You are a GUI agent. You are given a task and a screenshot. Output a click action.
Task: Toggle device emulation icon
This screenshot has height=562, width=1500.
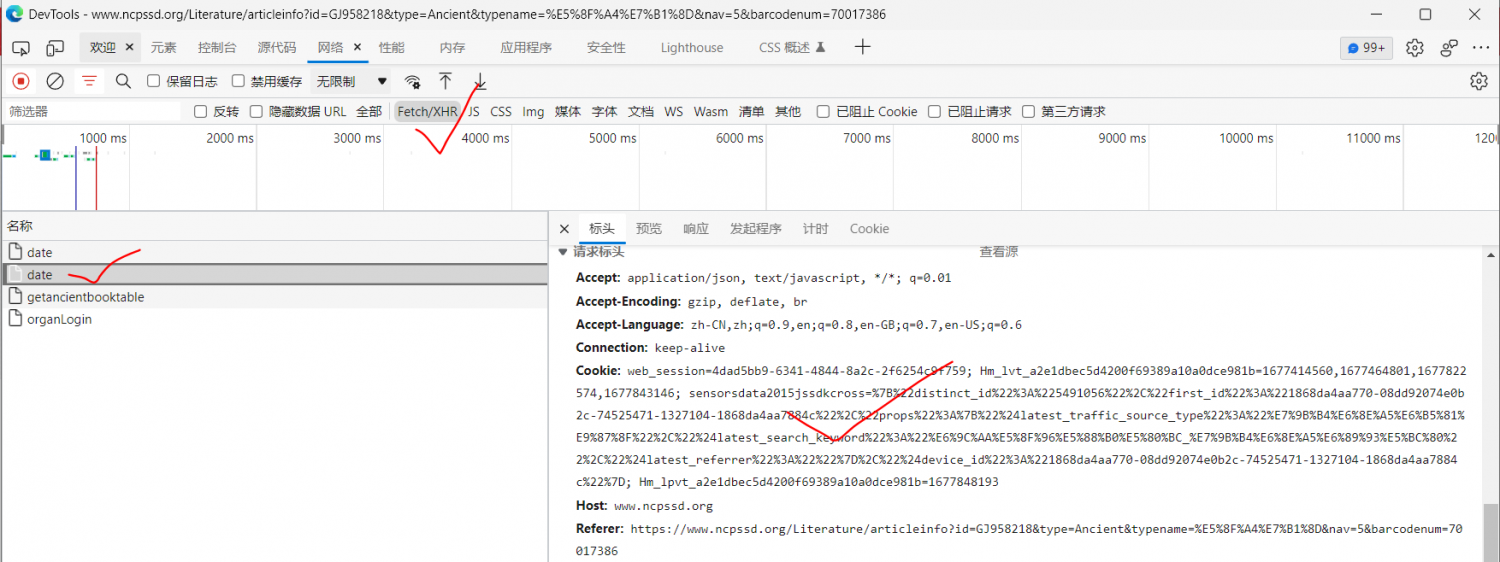tap(55, 48)
